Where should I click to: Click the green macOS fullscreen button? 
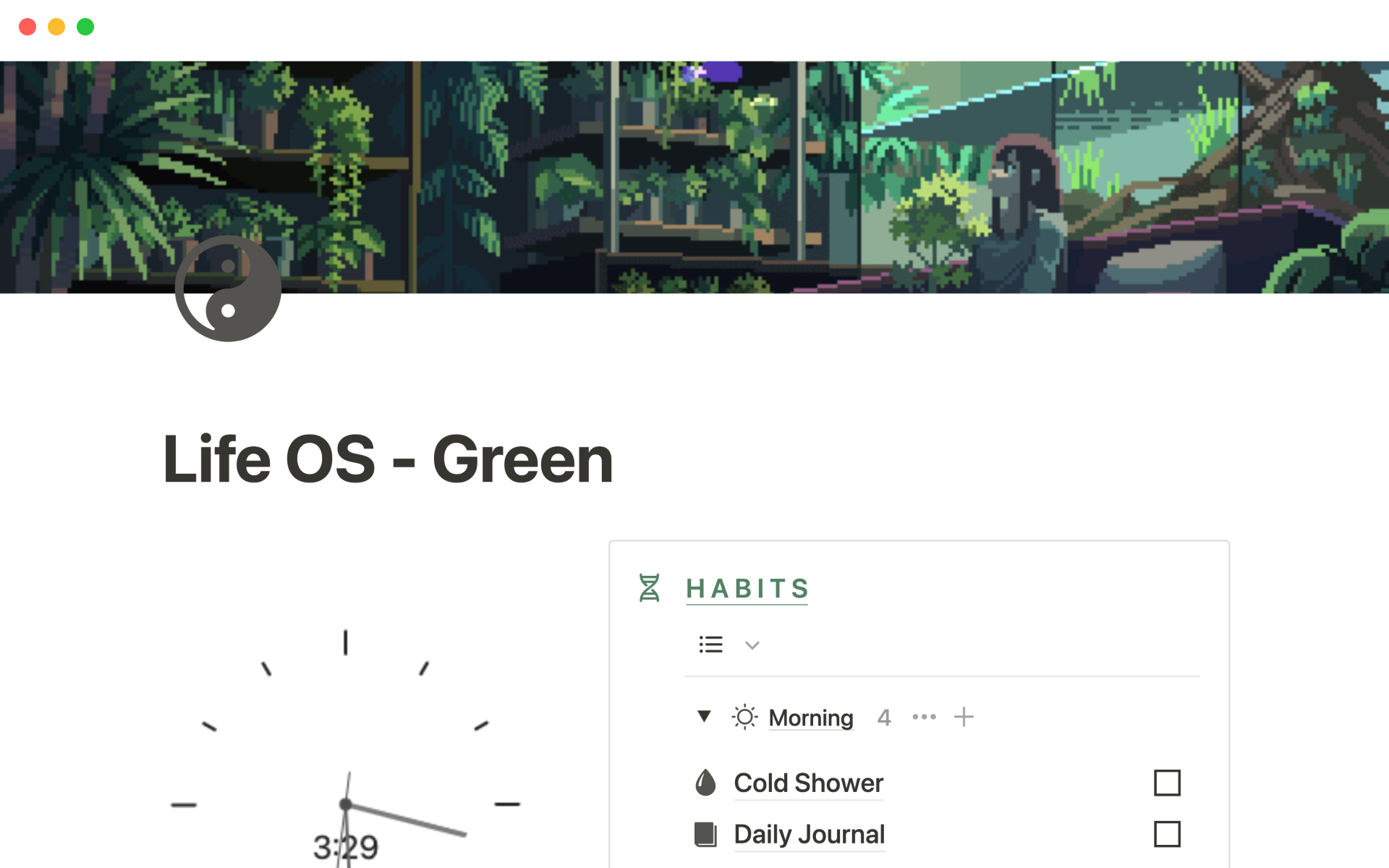(85, 27)
